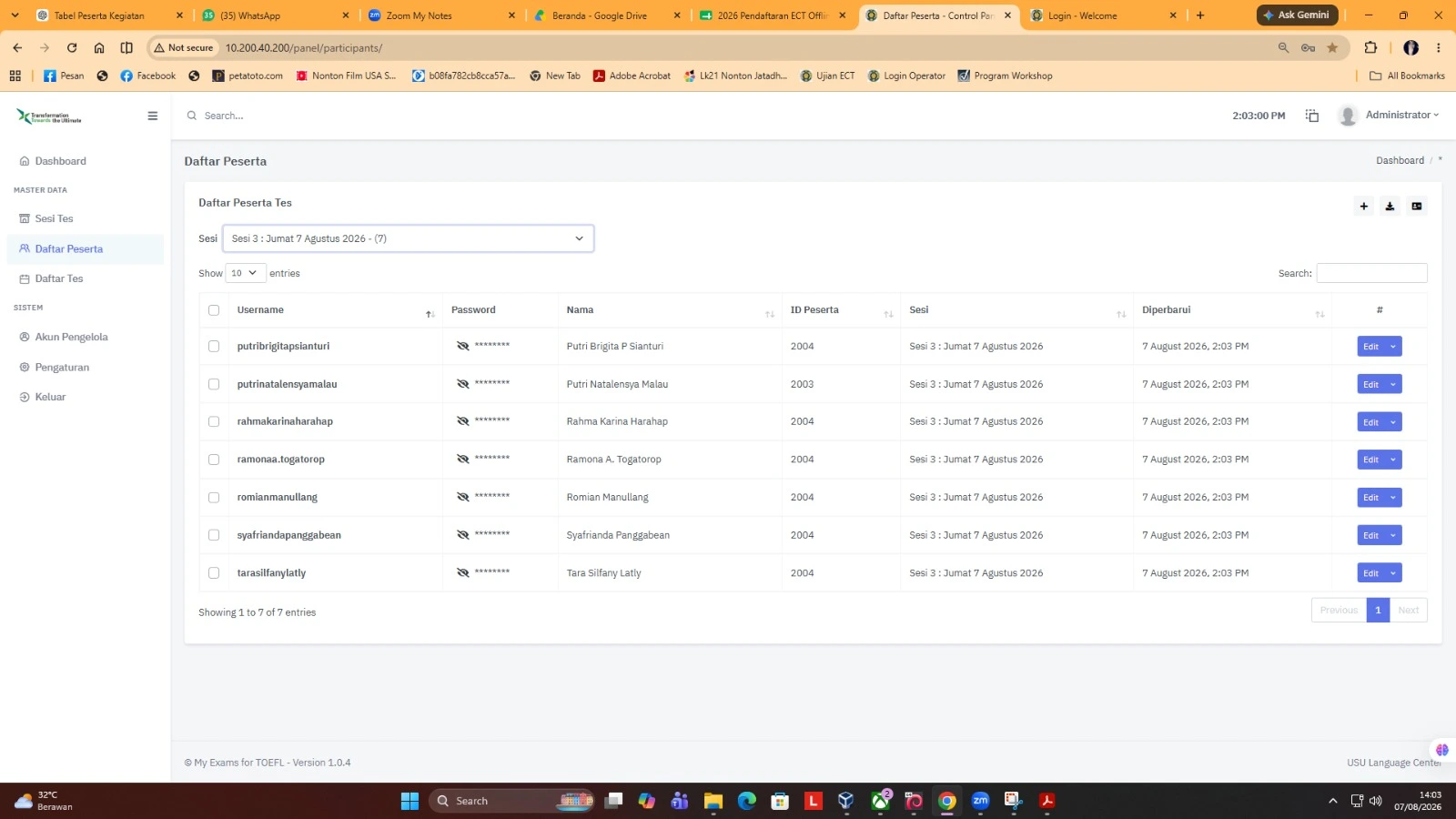Image resolution: width=1456 pixels, height=819 pixels.
Task: Click the Next pagination button
Action: coord(1408,611)
